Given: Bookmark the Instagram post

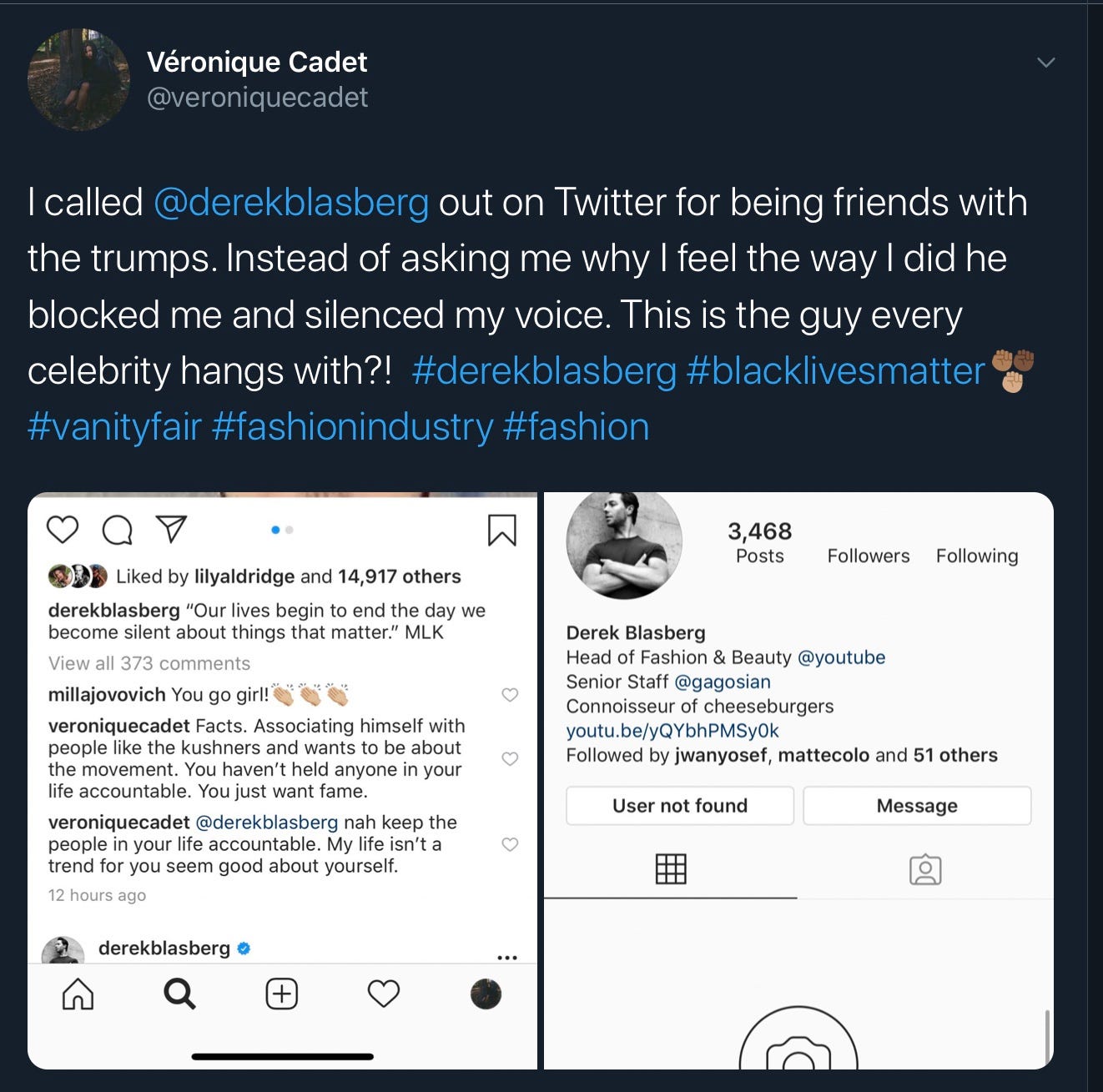Looking at the screenshot, I should click(x=502, y=530).
